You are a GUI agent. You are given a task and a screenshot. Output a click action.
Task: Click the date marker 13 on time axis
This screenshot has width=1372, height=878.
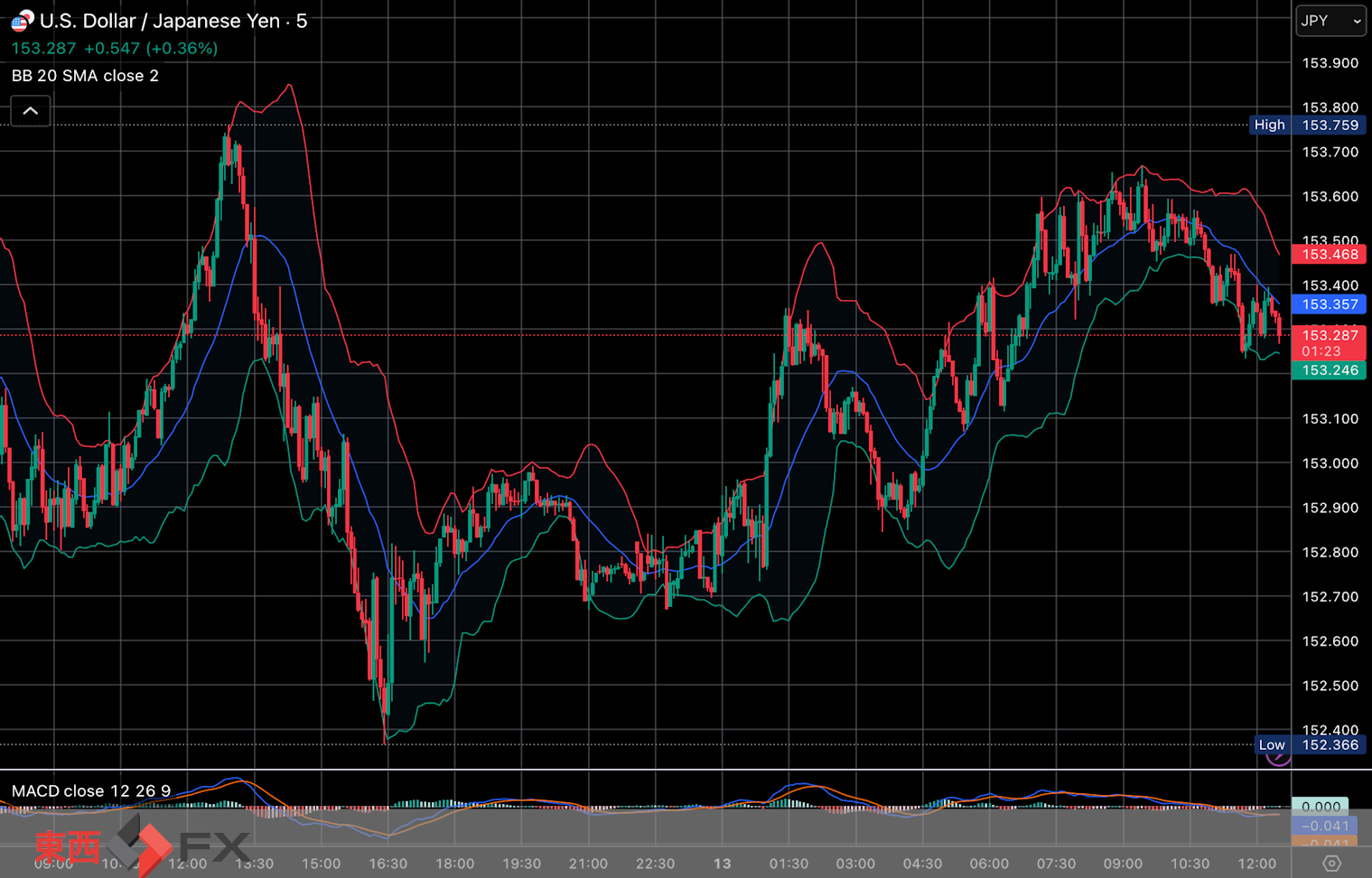(x=722, y=864)
